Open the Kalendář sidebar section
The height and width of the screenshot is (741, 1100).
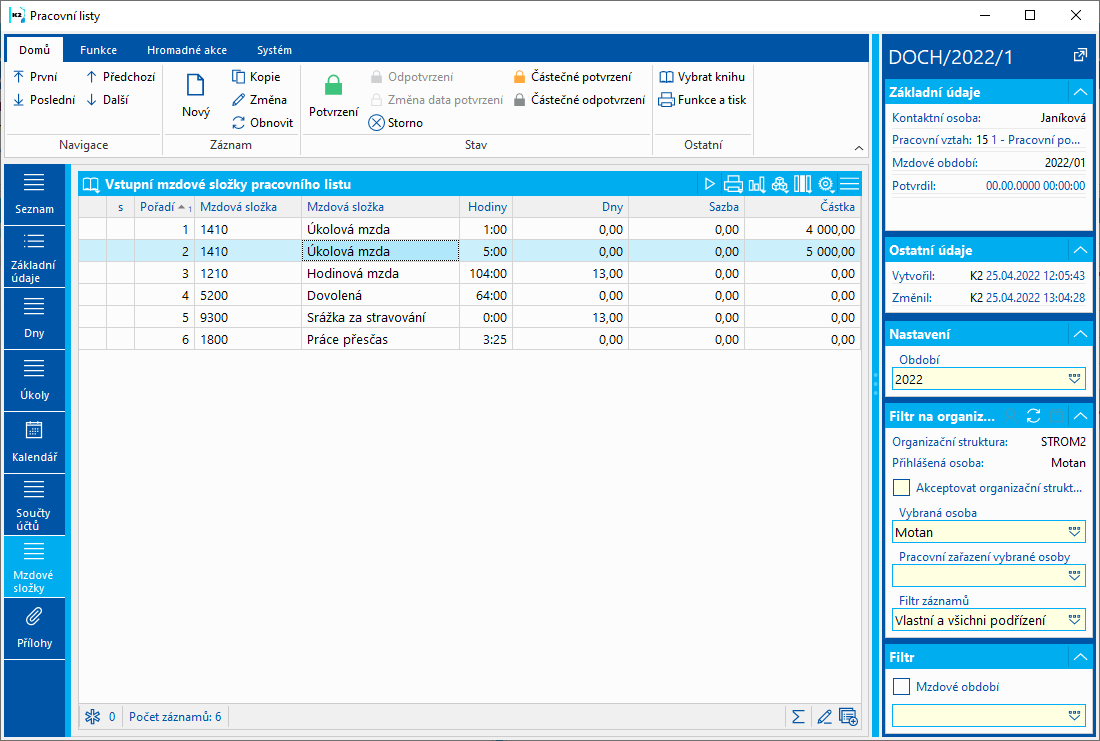34,442
